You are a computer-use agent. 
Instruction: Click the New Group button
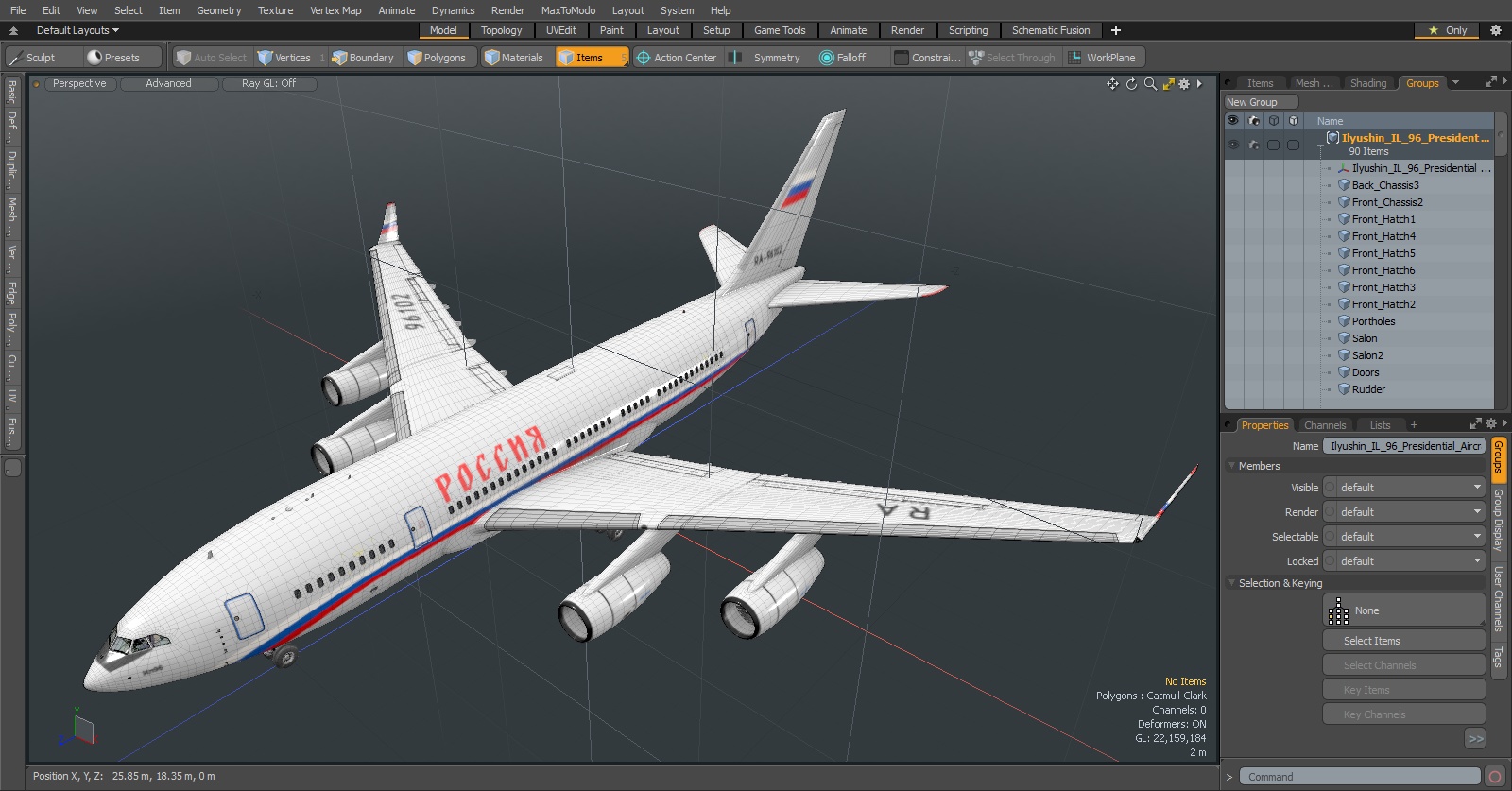click(1262, 102)
